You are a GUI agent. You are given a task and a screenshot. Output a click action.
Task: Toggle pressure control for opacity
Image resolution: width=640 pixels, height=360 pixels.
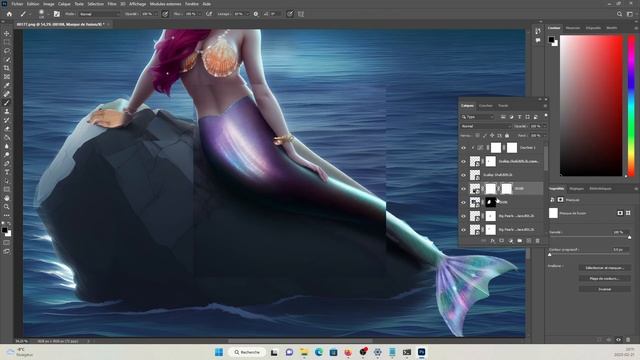(x=165, y=14)
